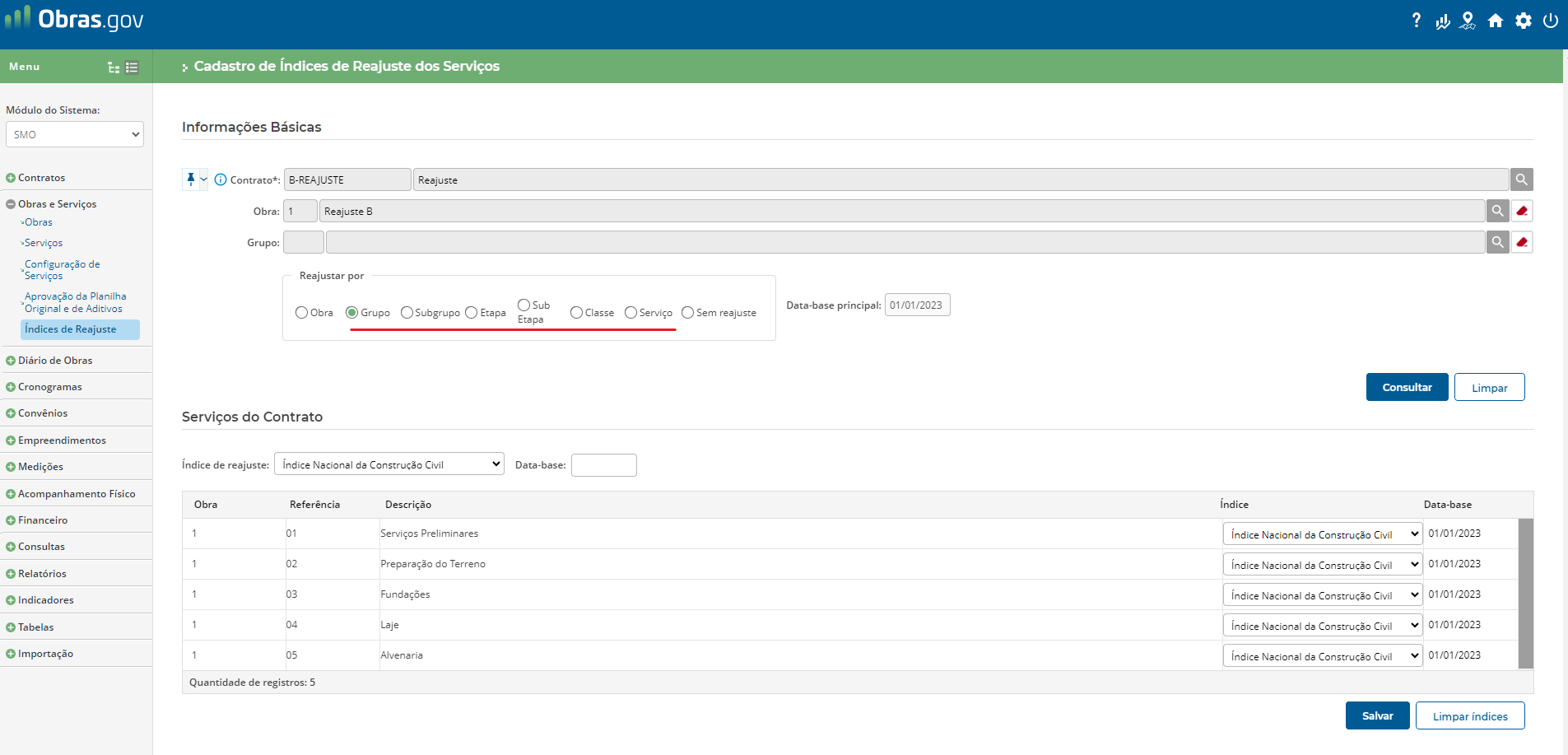Viewport: 1568px width, 755px height.
Task: Click the Data-base input under Serviços do Contrato
Action: tap(603, 465)
